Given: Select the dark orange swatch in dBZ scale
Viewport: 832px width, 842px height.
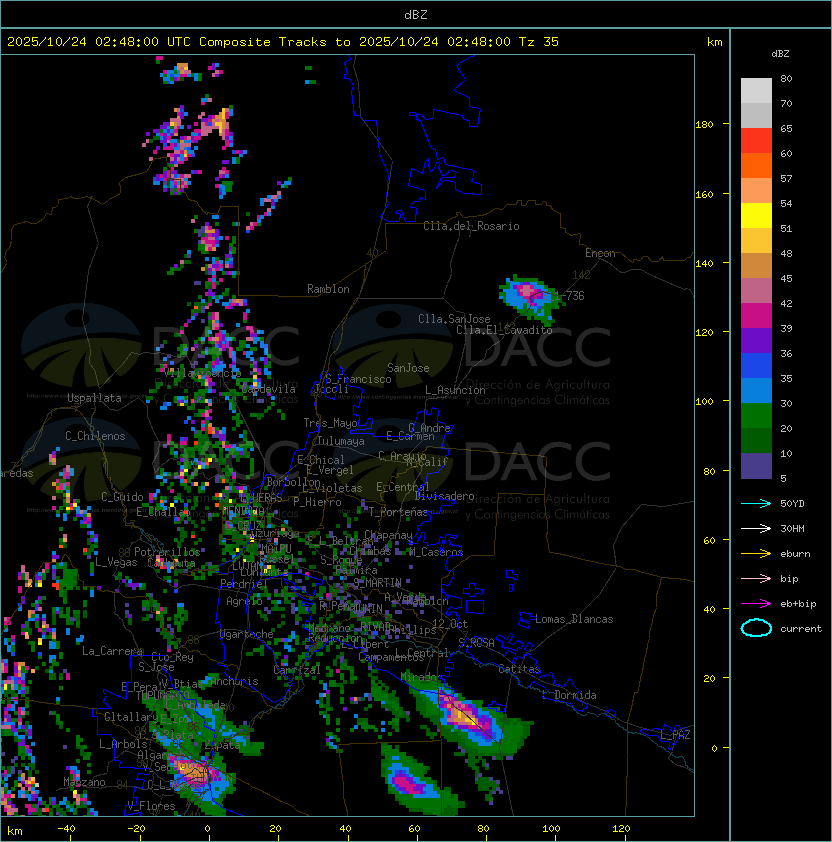Looking at the screenshot, I should 756,165.
